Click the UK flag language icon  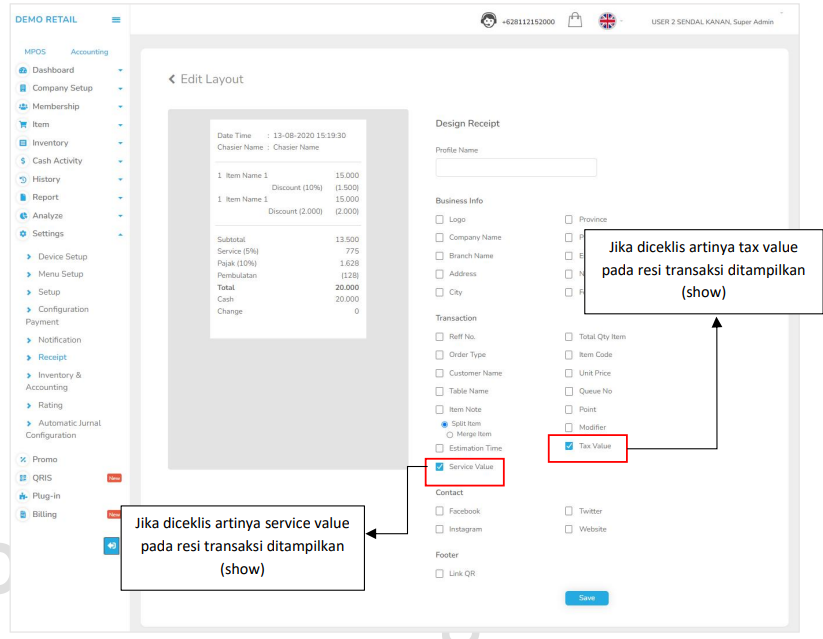(607, 20)
